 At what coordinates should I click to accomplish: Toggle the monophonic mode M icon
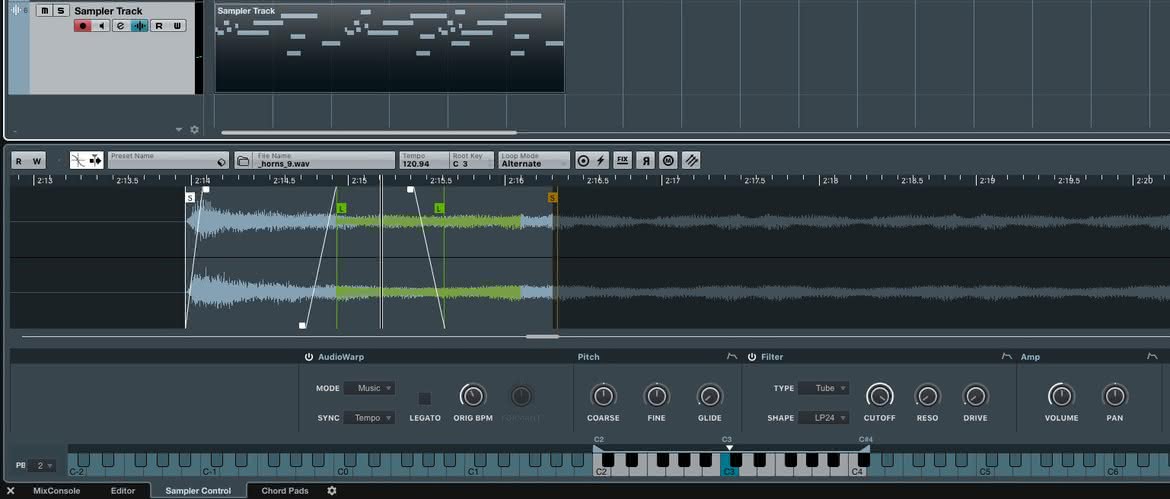pos(668,160)
